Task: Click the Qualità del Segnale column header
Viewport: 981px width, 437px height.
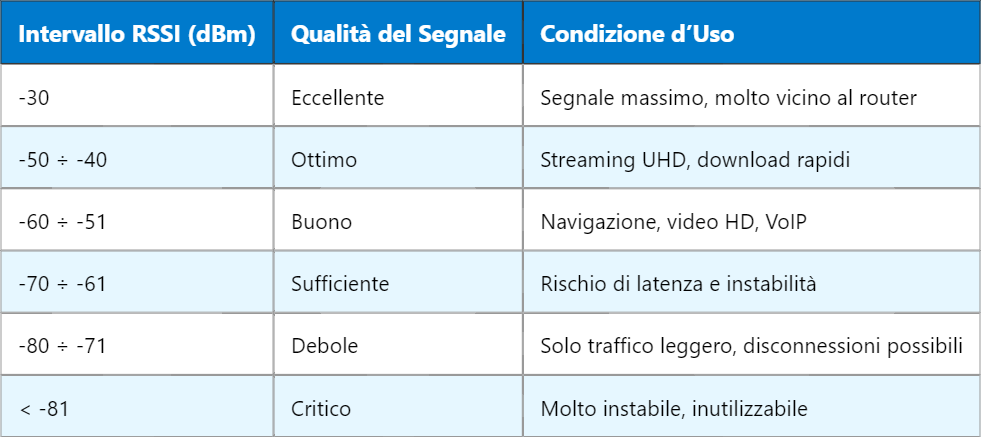Action: pyautogui.click(x=398, y=34)
